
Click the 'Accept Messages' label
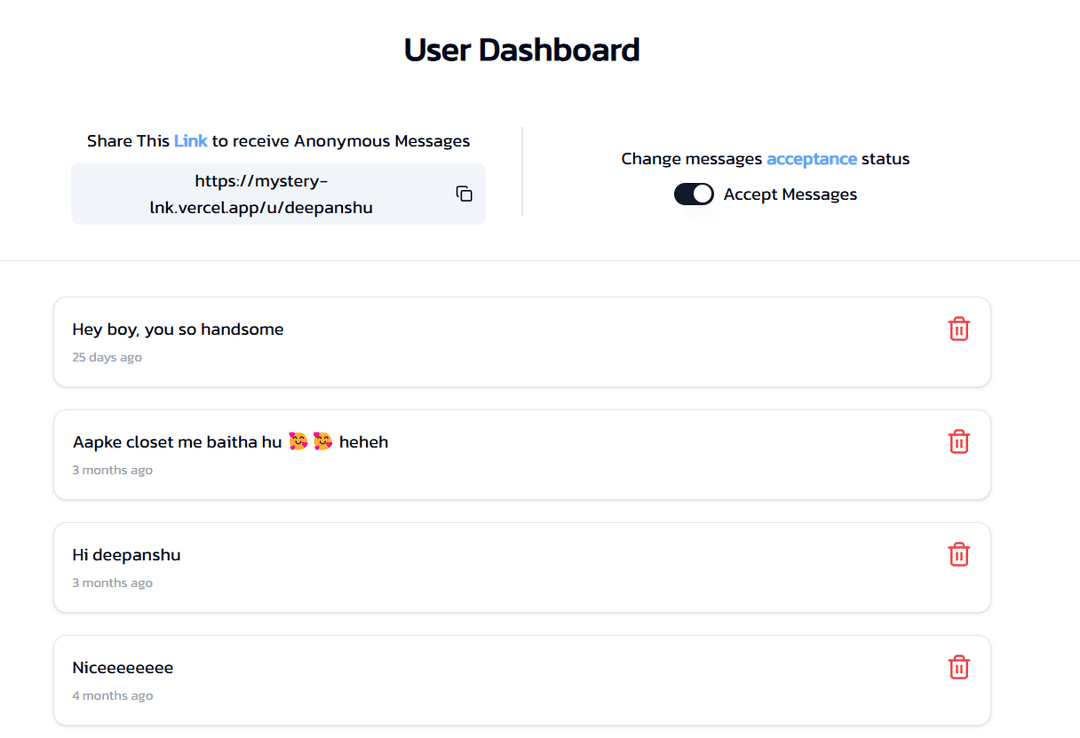(x=790, y=194)
